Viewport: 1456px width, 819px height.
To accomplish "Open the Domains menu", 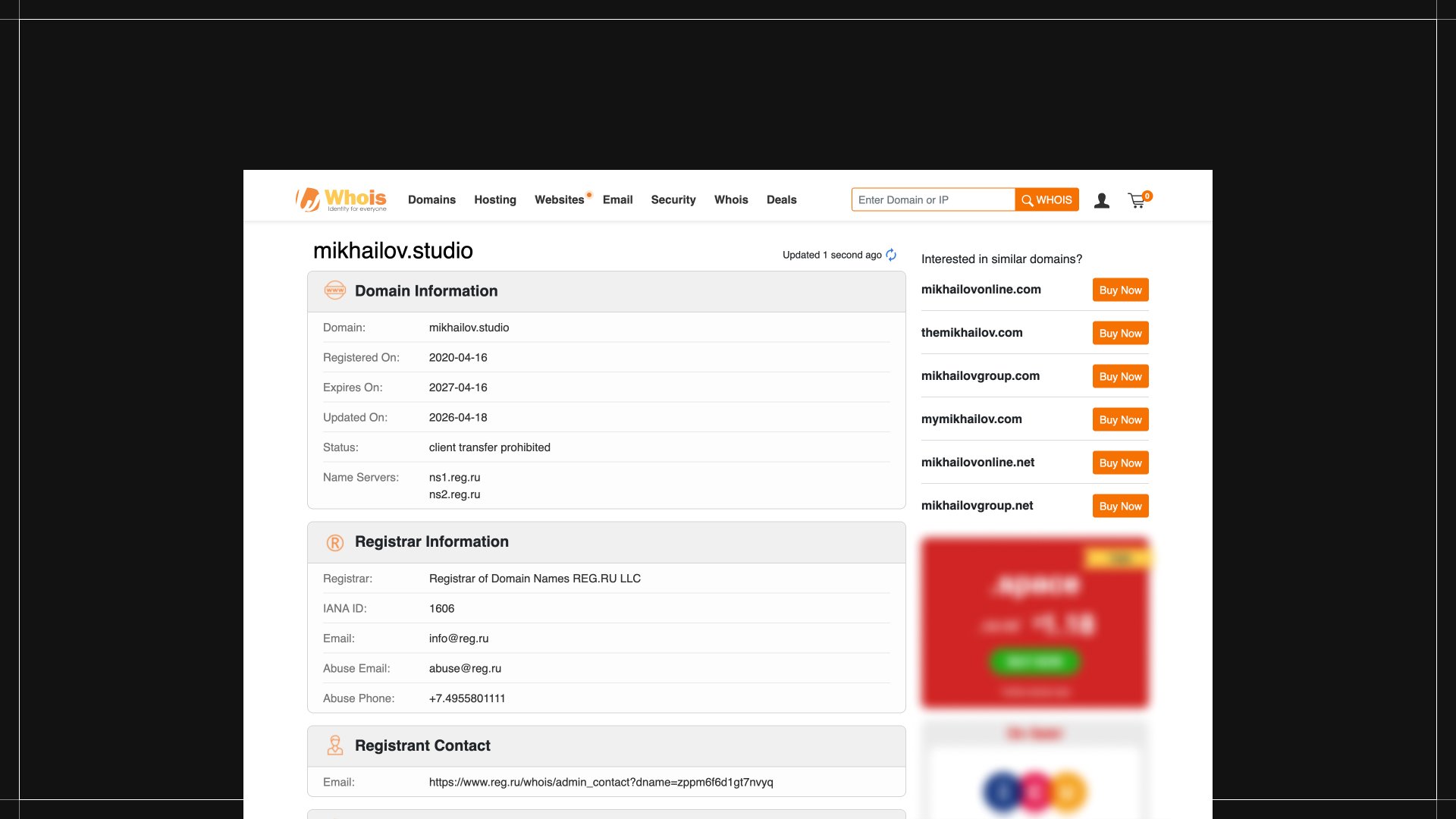I will pos(431,199).
